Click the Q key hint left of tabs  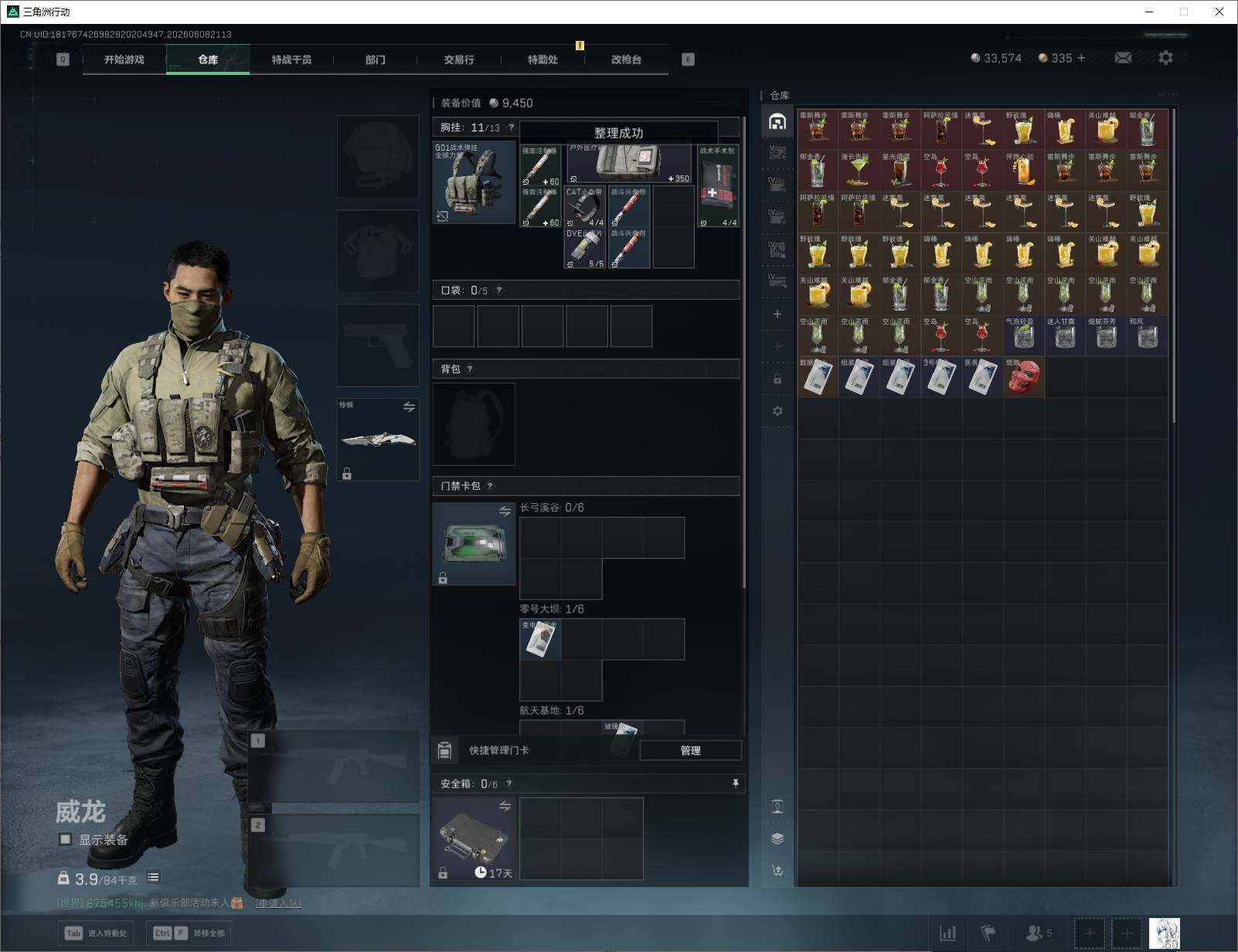[x=63, y=59]
